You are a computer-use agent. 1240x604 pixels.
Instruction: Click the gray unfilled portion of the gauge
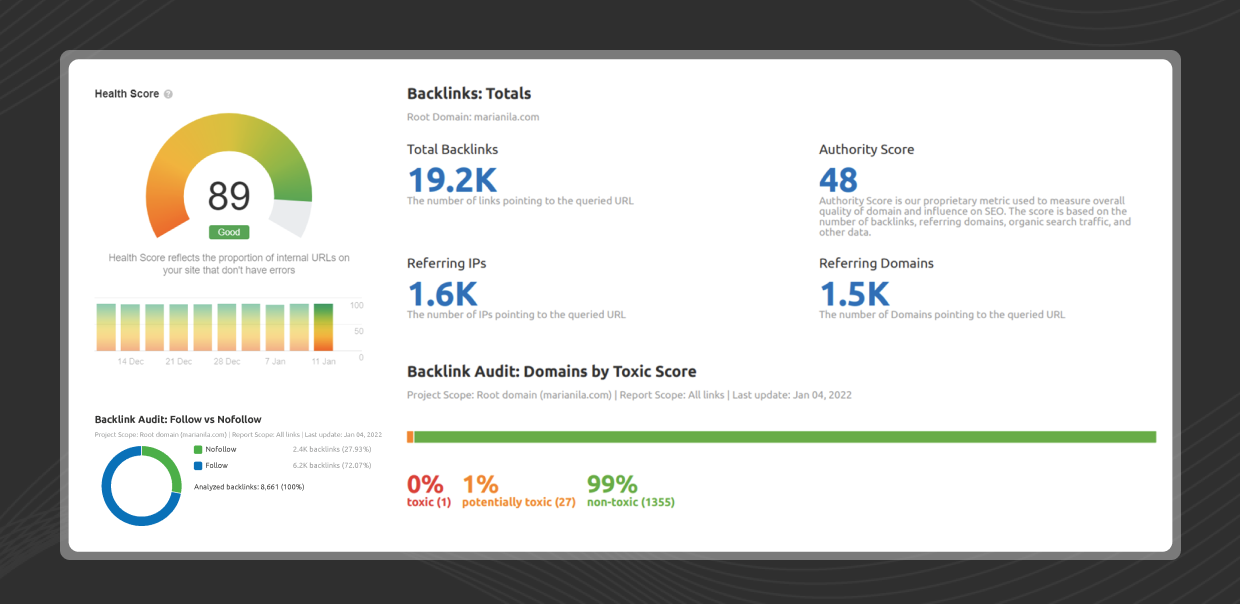(292, 216)
